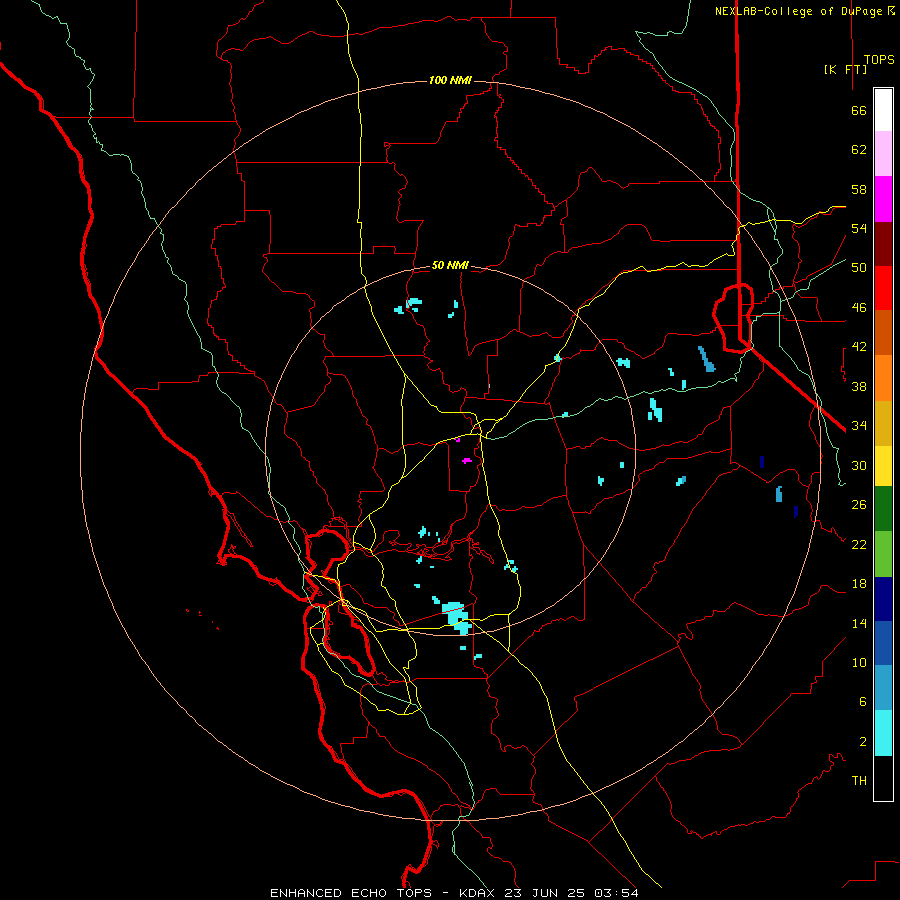Click the "ENHANCED ECHO TOPS" caption text

click(x=351, y=893)
